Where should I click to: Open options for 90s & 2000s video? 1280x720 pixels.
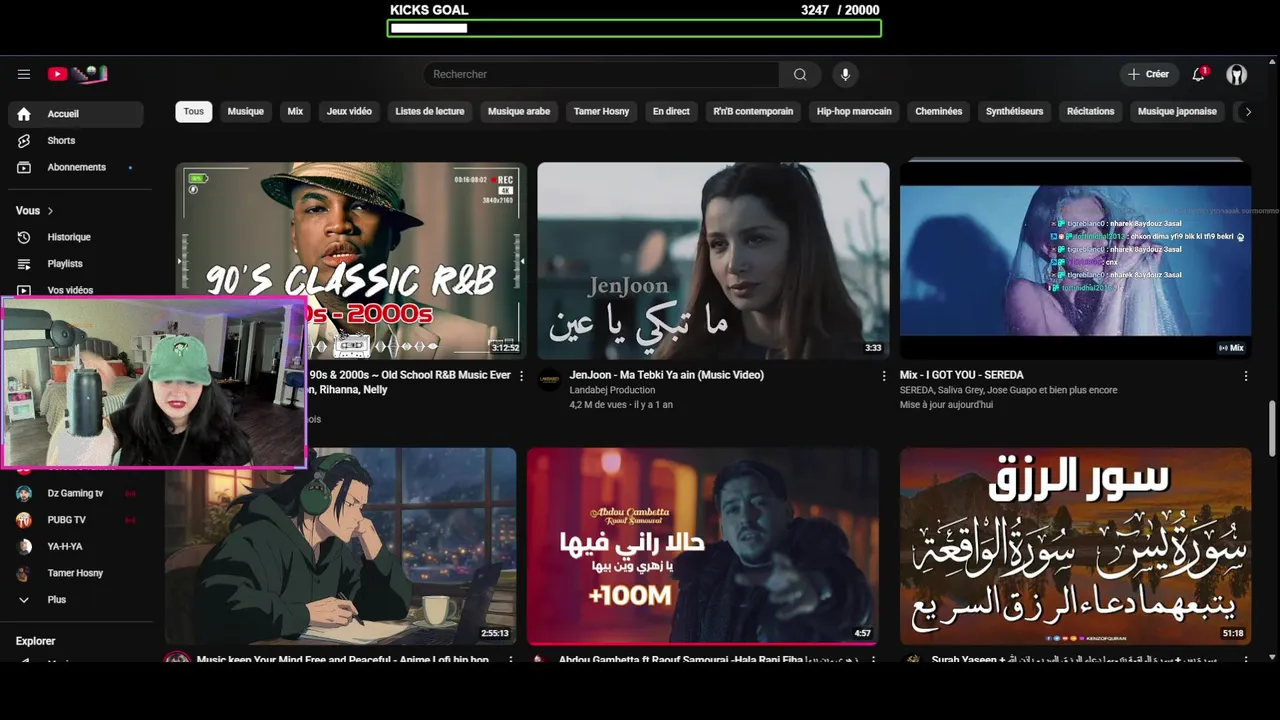tap(521, 376)
